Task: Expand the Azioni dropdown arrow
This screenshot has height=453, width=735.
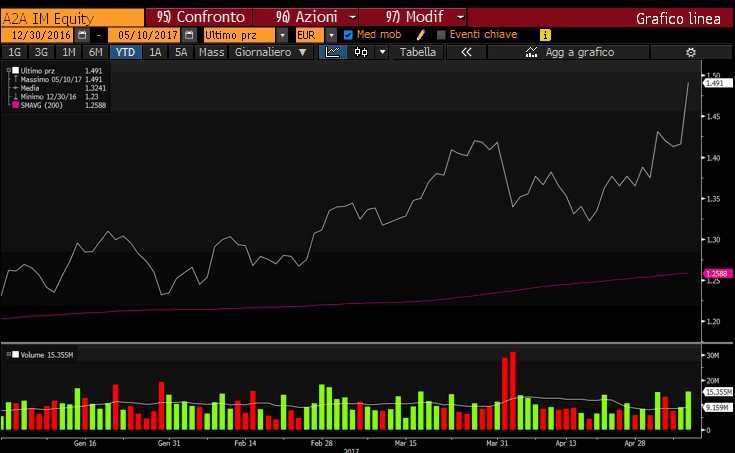Action: (x=352, y=17)
